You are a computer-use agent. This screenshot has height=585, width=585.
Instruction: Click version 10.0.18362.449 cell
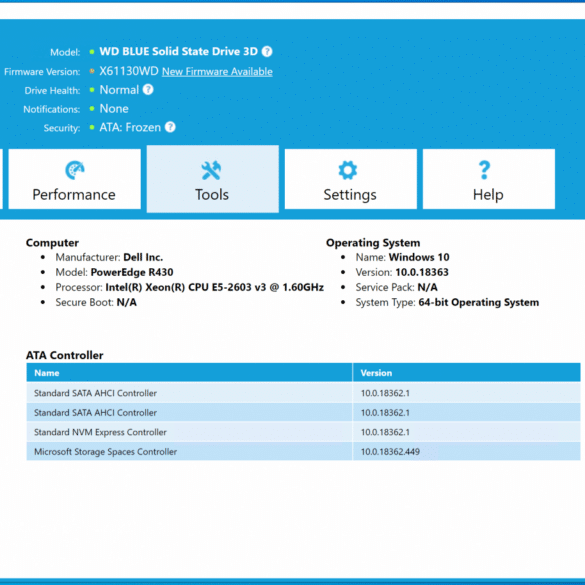click(466, 451)
